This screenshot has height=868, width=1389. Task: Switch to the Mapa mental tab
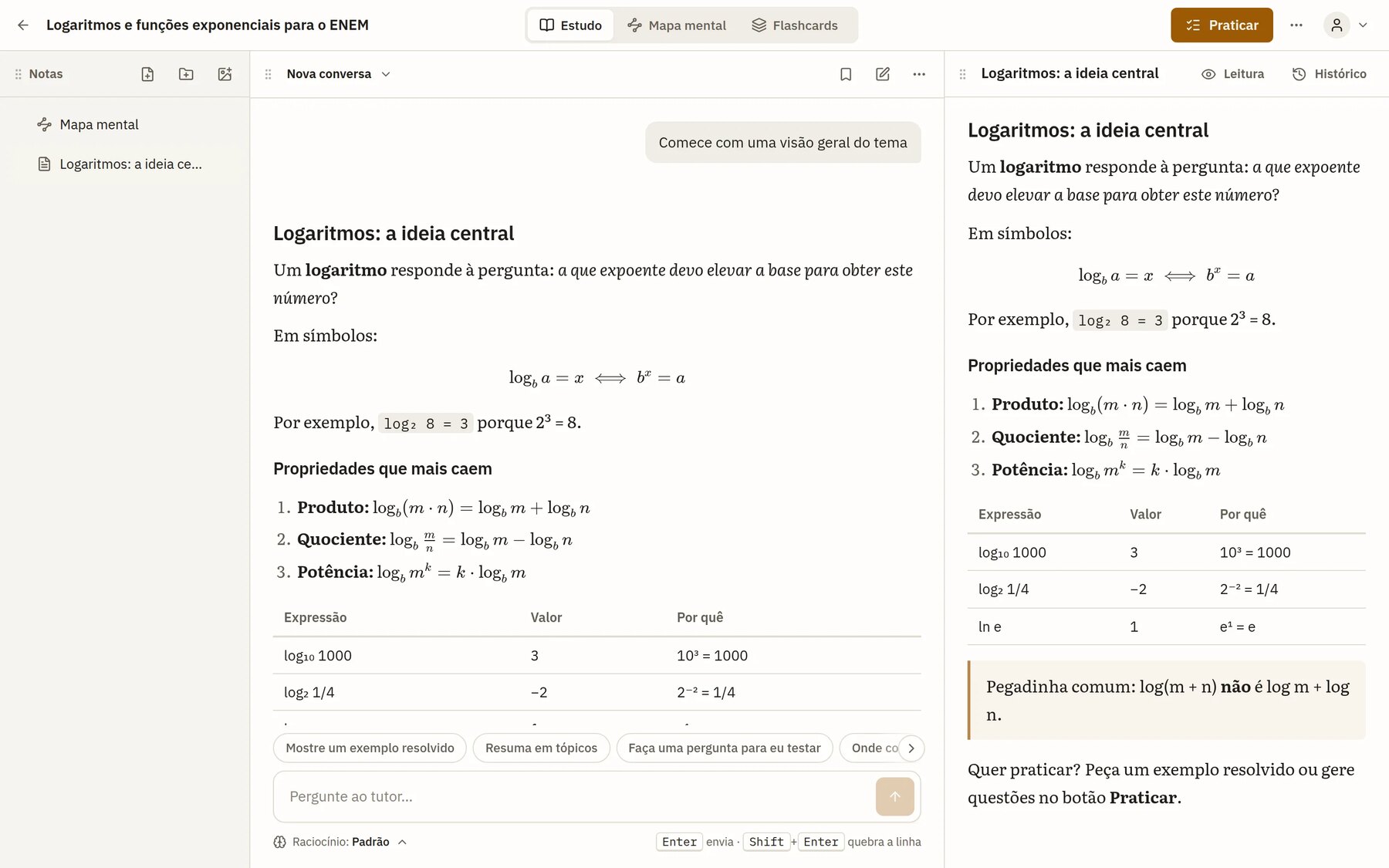[677, 25]
